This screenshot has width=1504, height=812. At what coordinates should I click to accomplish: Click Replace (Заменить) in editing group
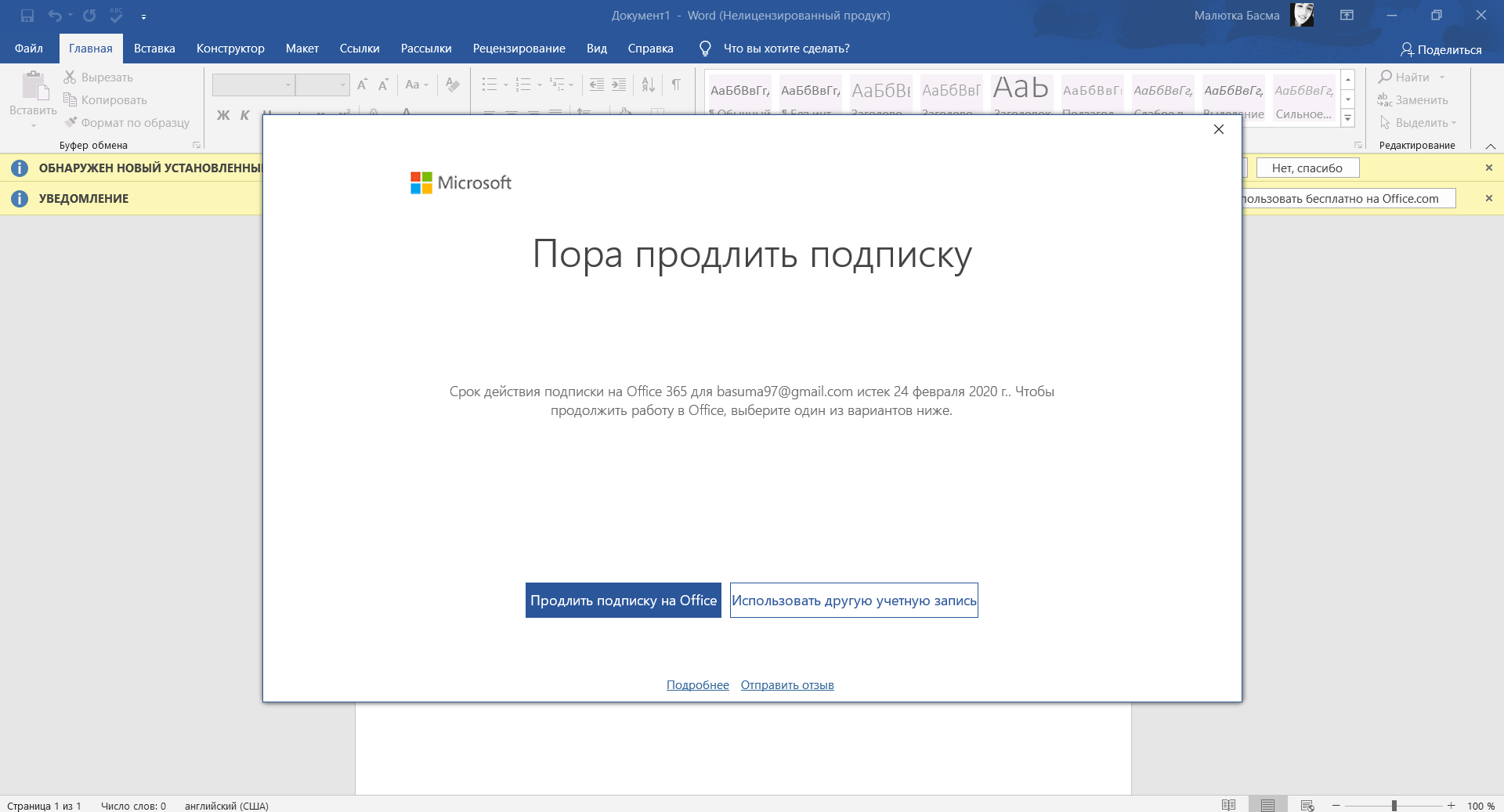[1413, 99]
